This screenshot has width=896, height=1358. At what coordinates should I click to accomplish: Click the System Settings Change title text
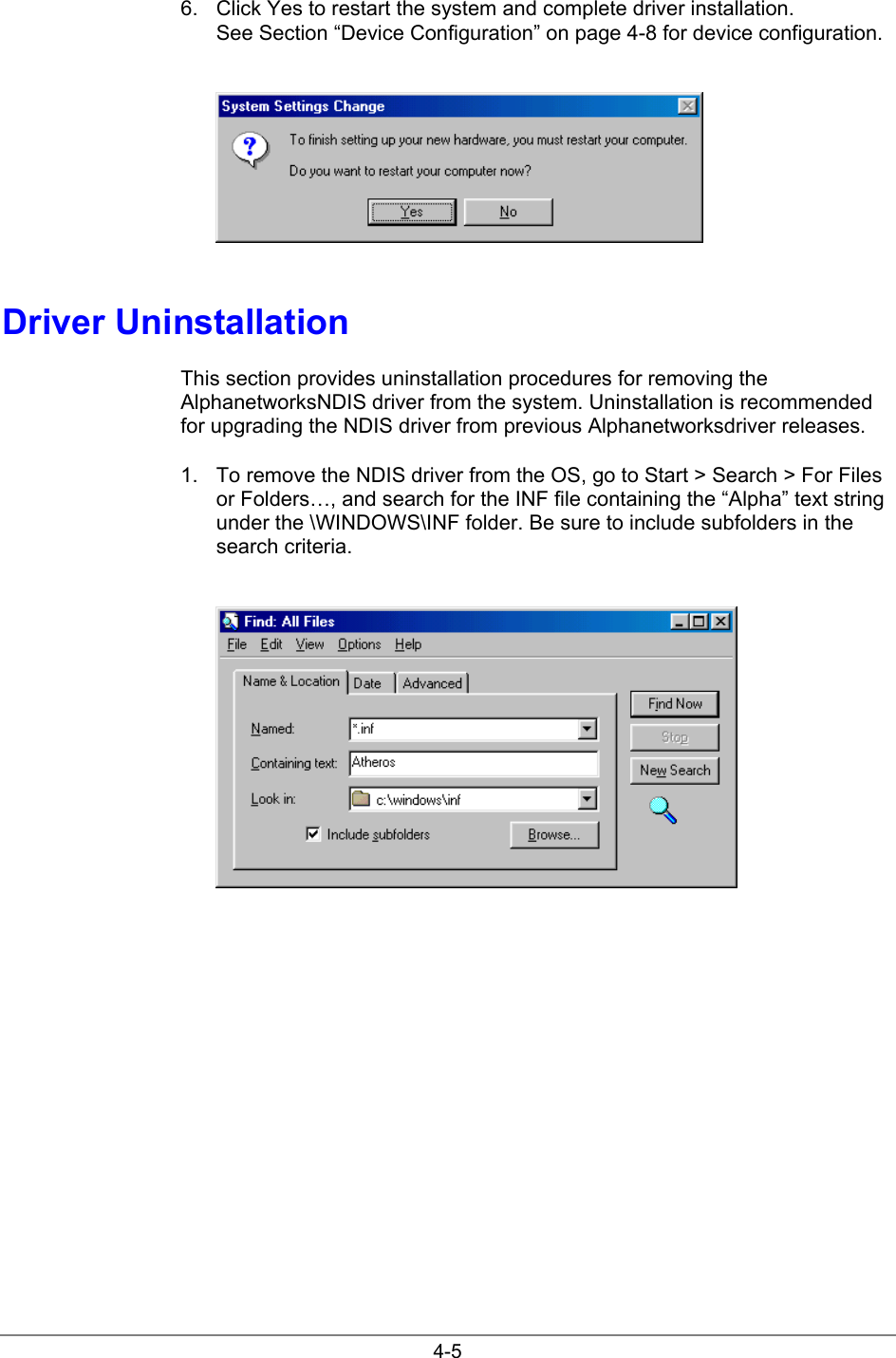[303, 106]
